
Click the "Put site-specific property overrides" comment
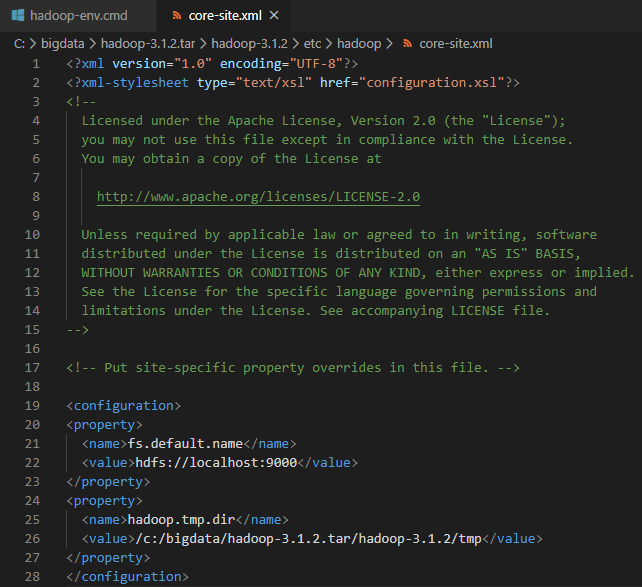point(293,368)
